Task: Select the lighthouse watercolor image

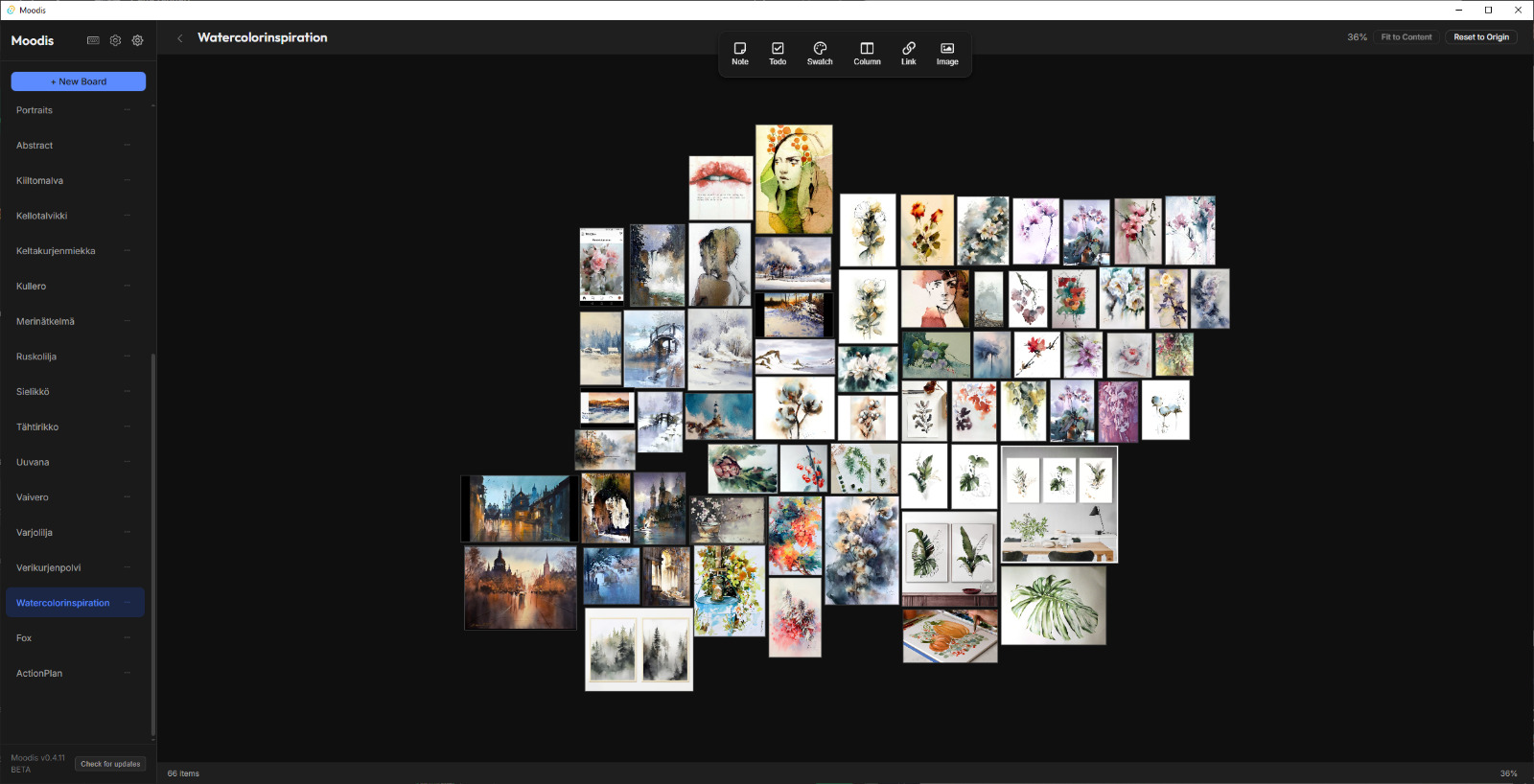Action: [719, 415]
